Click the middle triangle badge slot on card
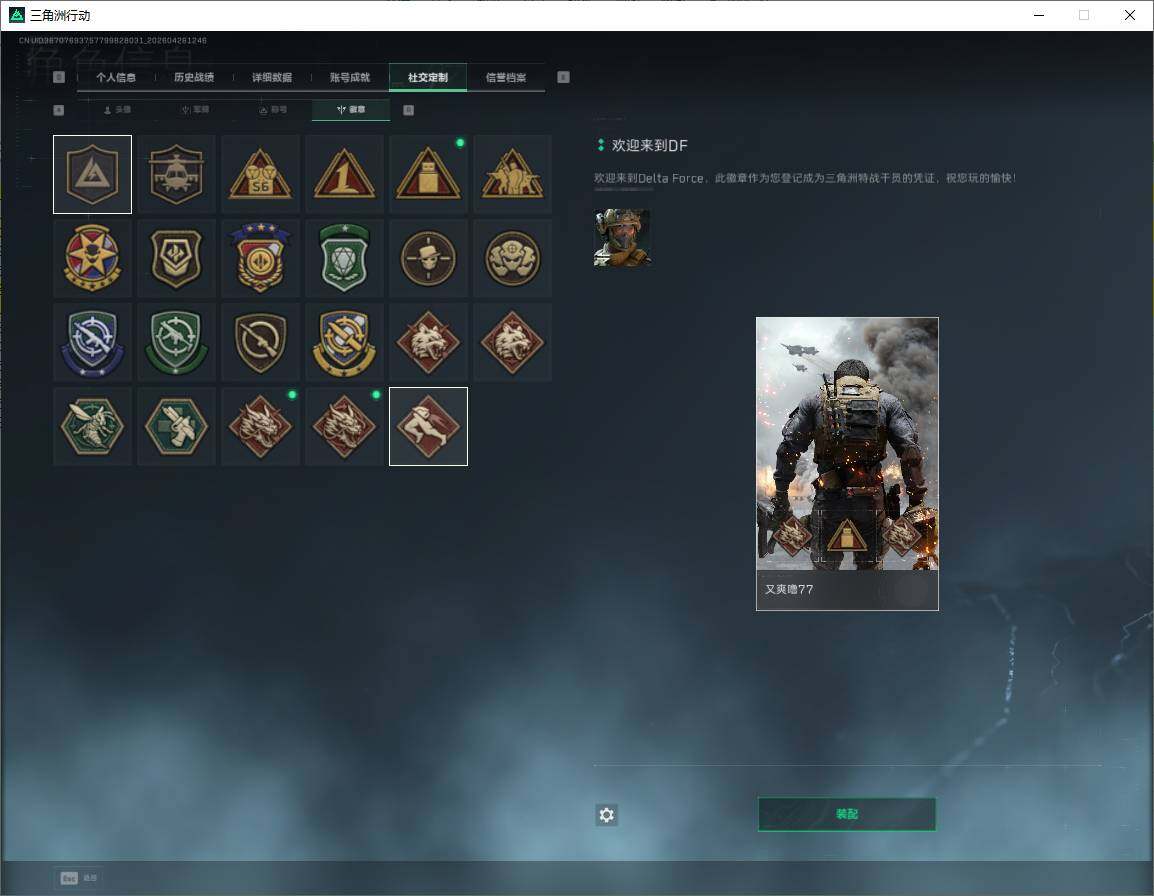This screenshot has height=896, width=1154. 846,536
